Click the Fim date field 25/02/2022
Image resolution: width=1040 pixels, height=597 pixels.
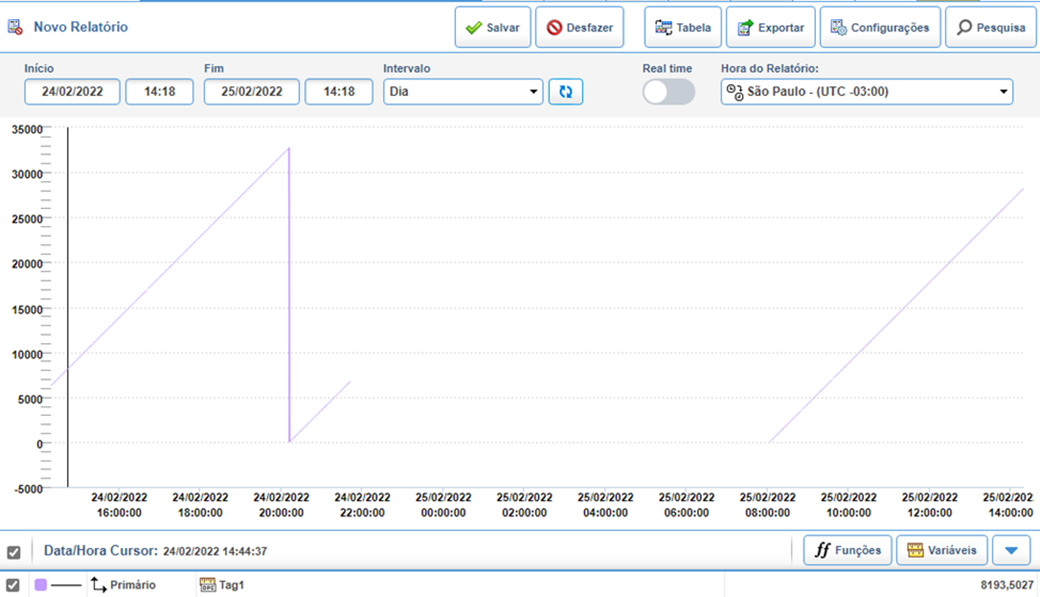point(251,92)
